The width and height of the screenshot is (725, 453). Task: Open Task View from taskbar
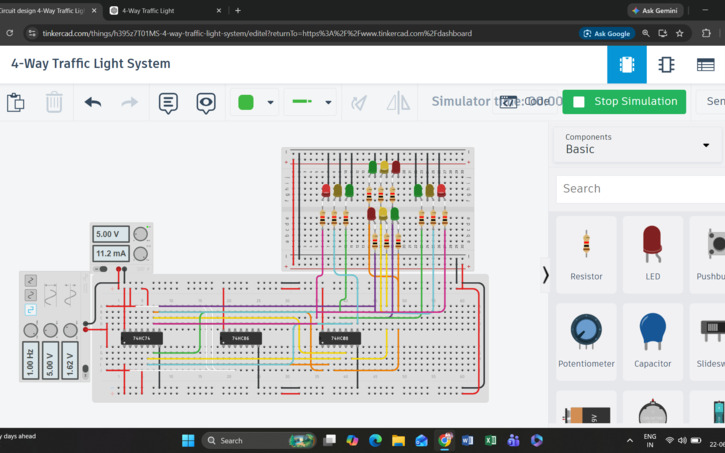pyautogui.click(x=329, y=441)
